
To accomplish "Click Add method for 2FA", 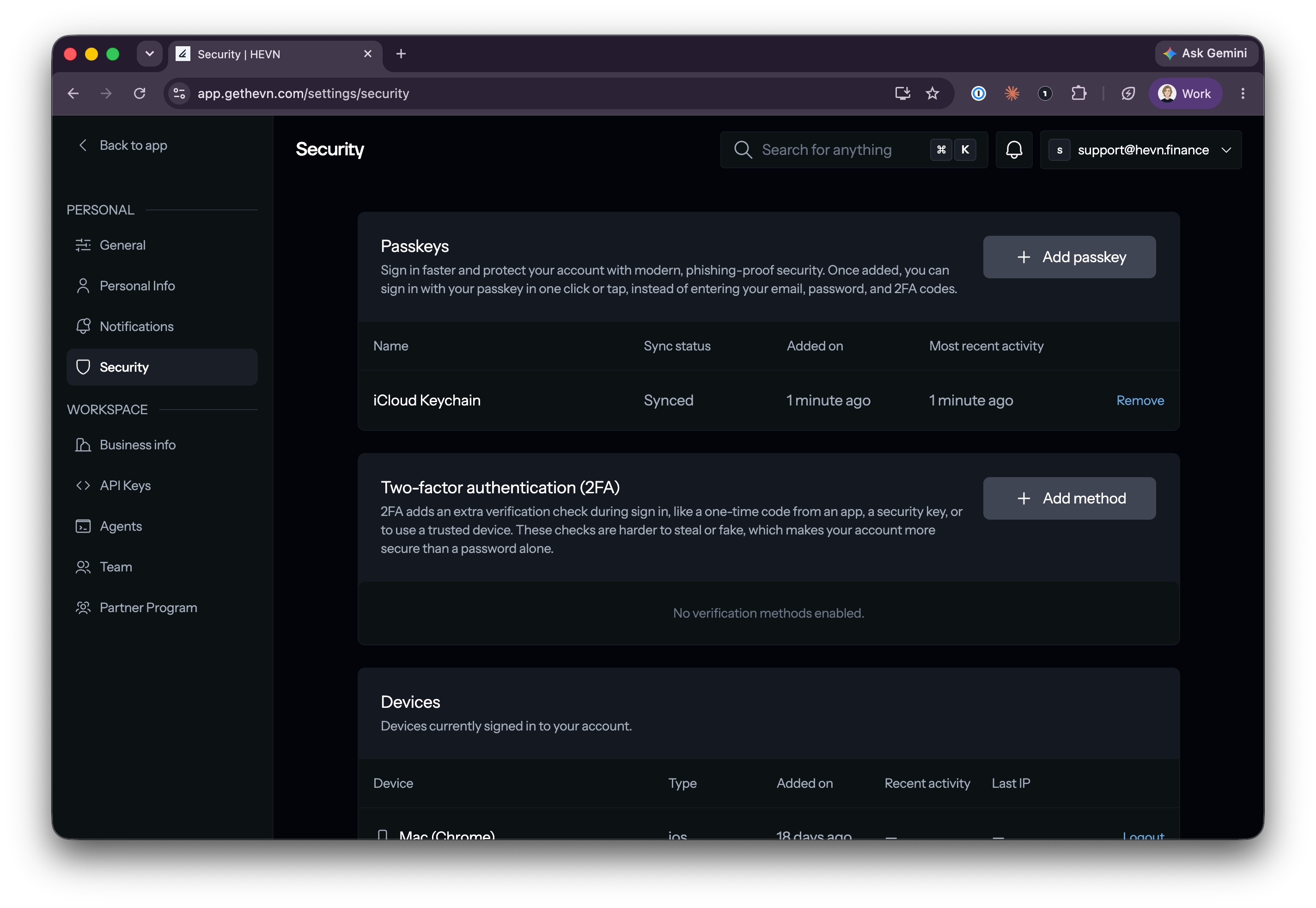I will (x=1069, y=498).
